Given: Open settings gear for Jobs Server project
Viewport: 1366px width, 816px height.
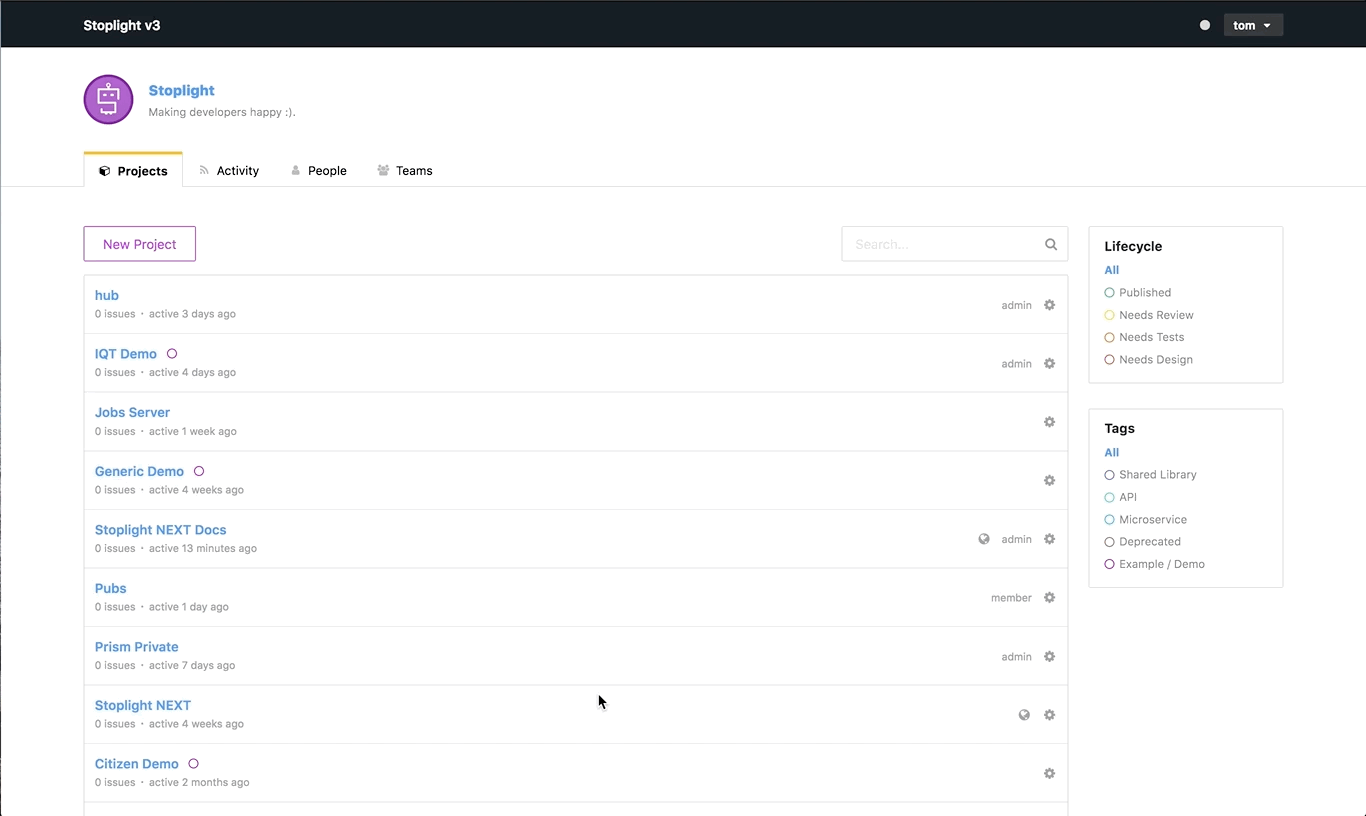Looking at the screenshot, I should click(1049, 422).
